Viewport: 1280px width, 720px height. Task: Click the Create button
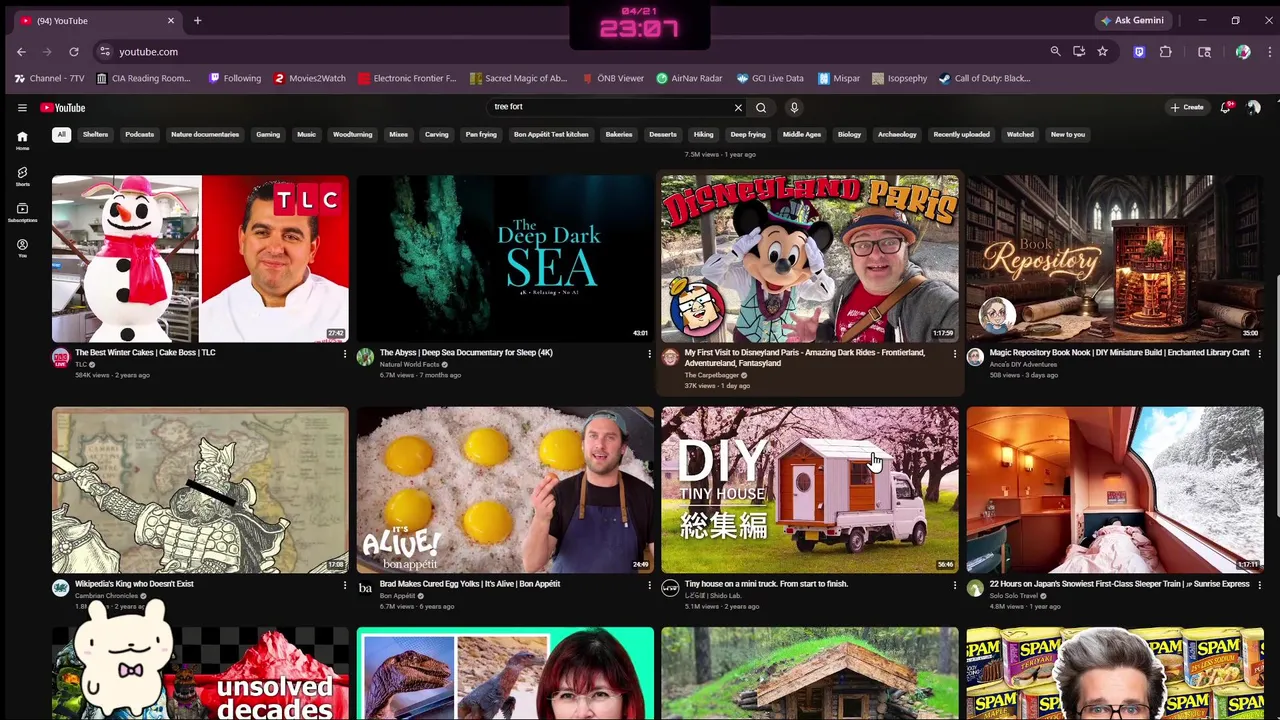[1187, 107]
